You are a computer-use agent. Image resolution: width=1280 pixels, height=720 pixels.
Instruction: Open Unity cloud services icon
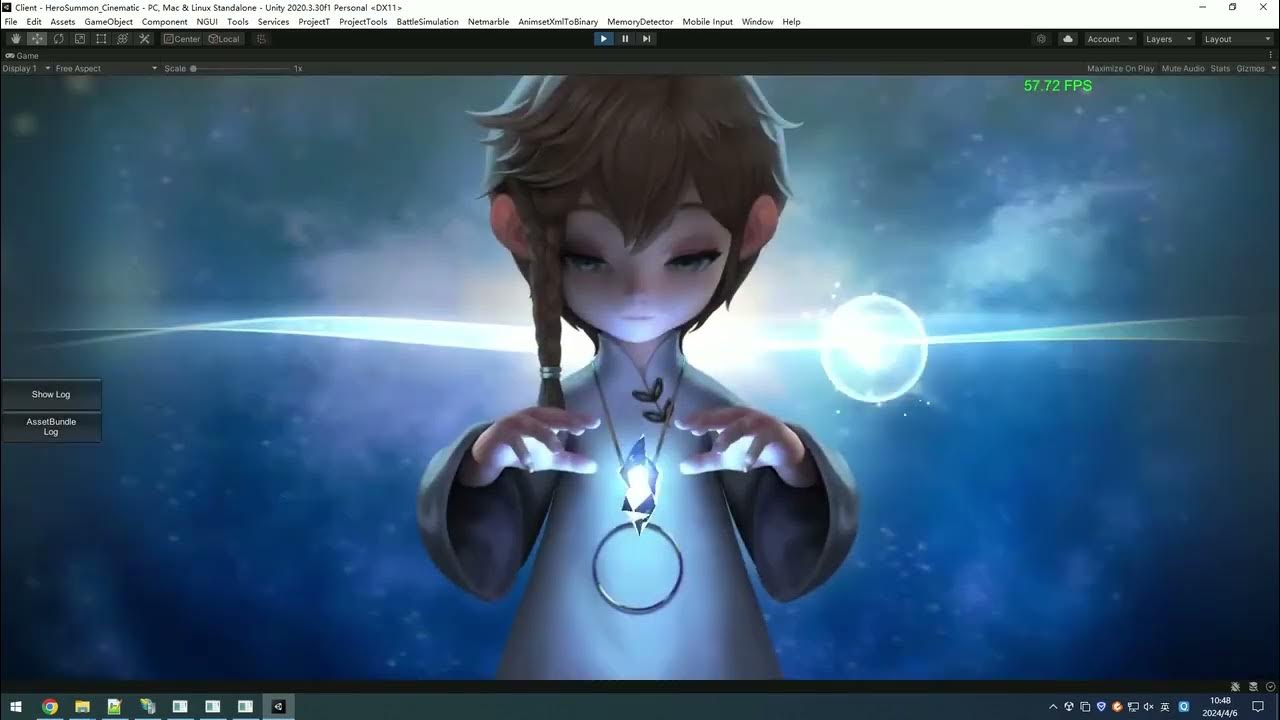(1067, 39)
